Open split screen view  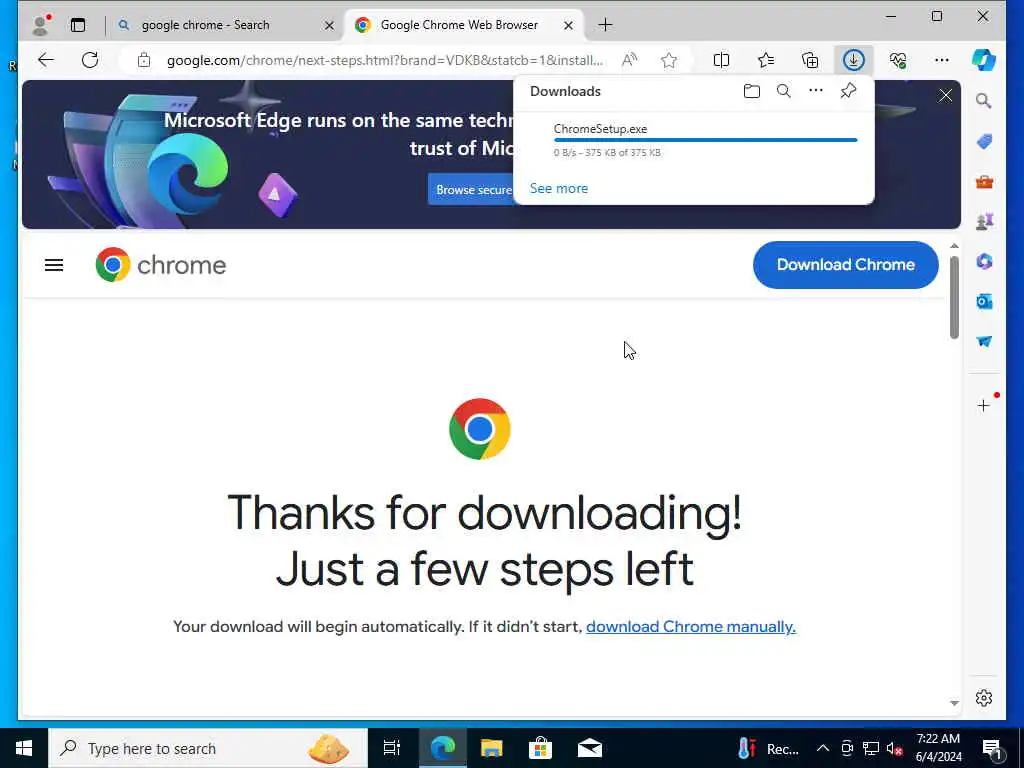point(721,60)
